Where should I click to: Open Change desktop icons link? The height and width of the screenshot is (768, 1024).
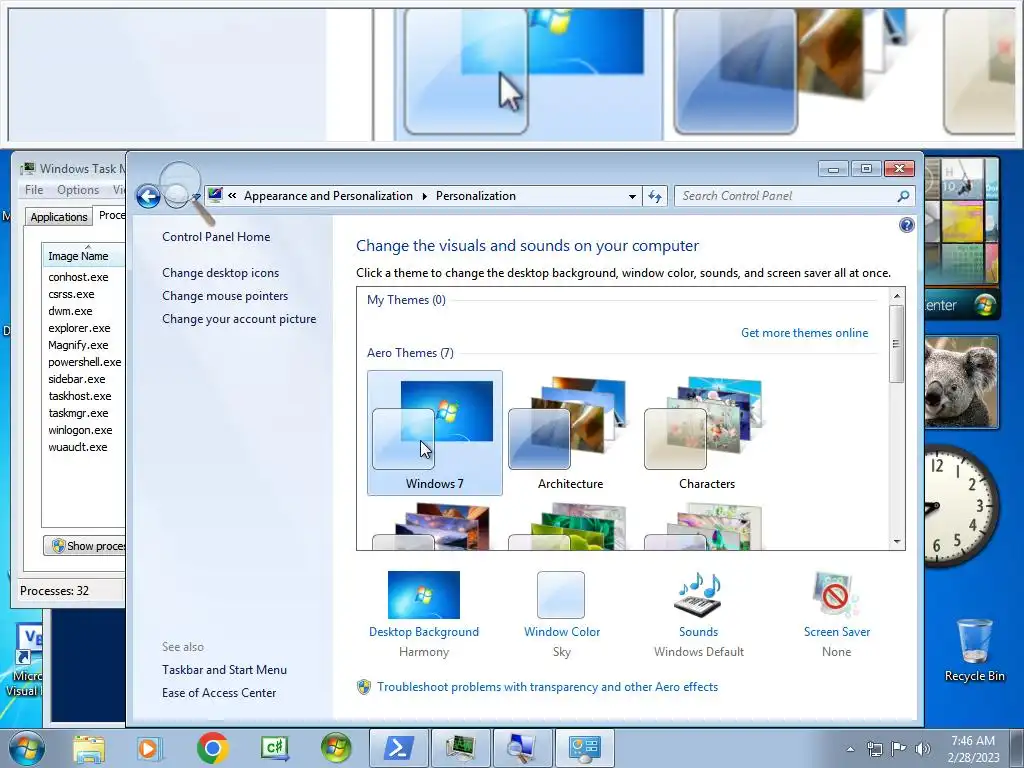click(221, 273)
